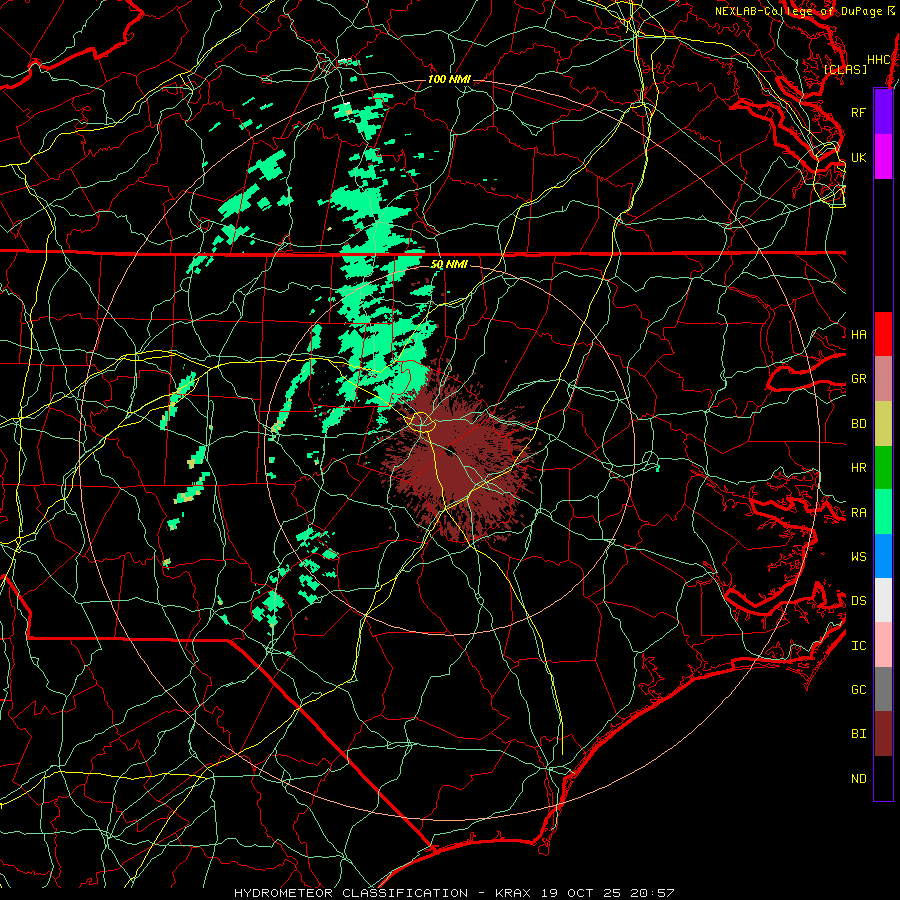
Task: Click the IC legend label
Action: pyautogui.click(x=859, y=646)
